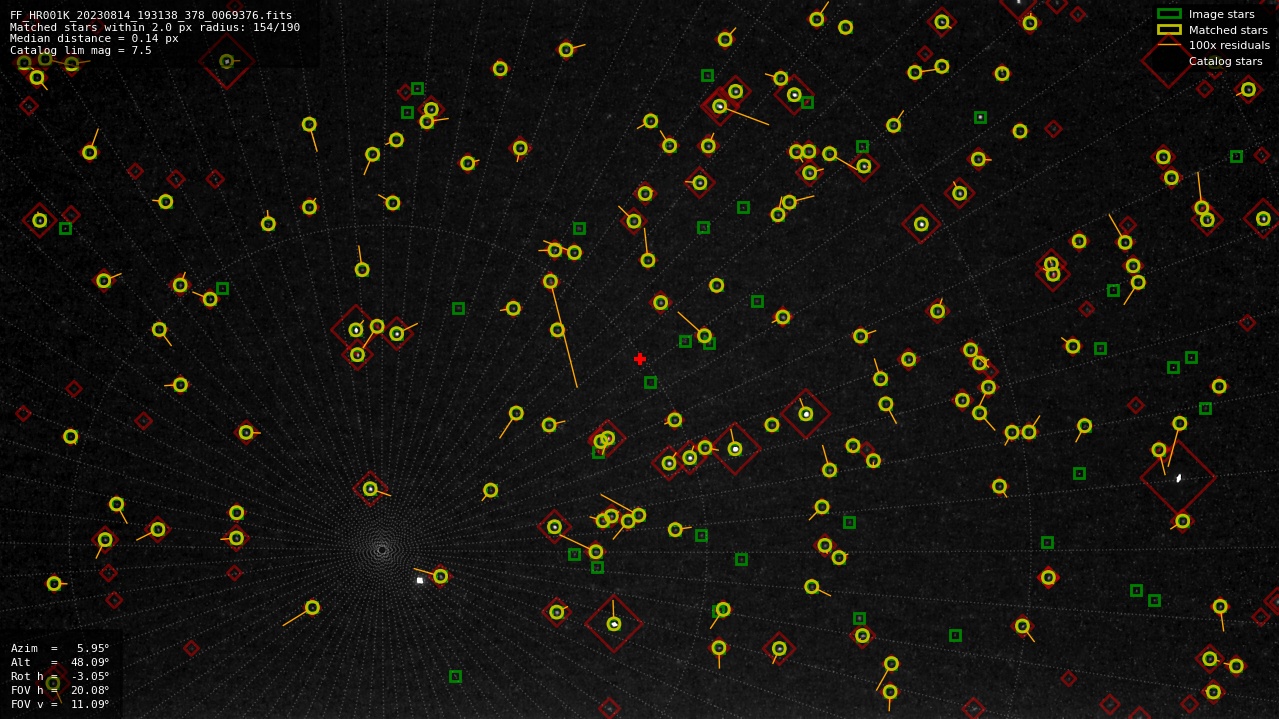Click the 'Catalog stars' legend label
This screenshot has height=719, width=1279.
(x=1225, y=61)
